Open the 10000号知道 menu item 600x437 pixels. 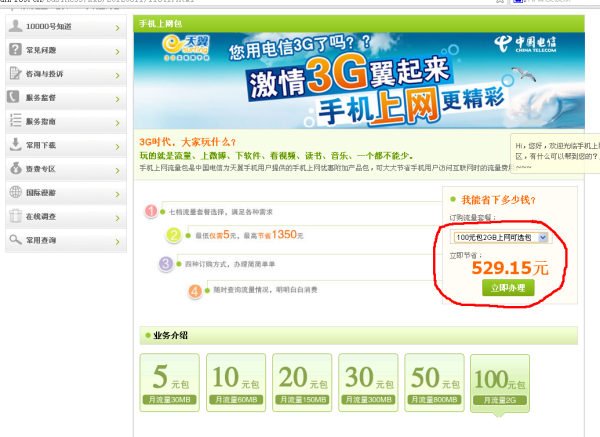tap(66, 26)
